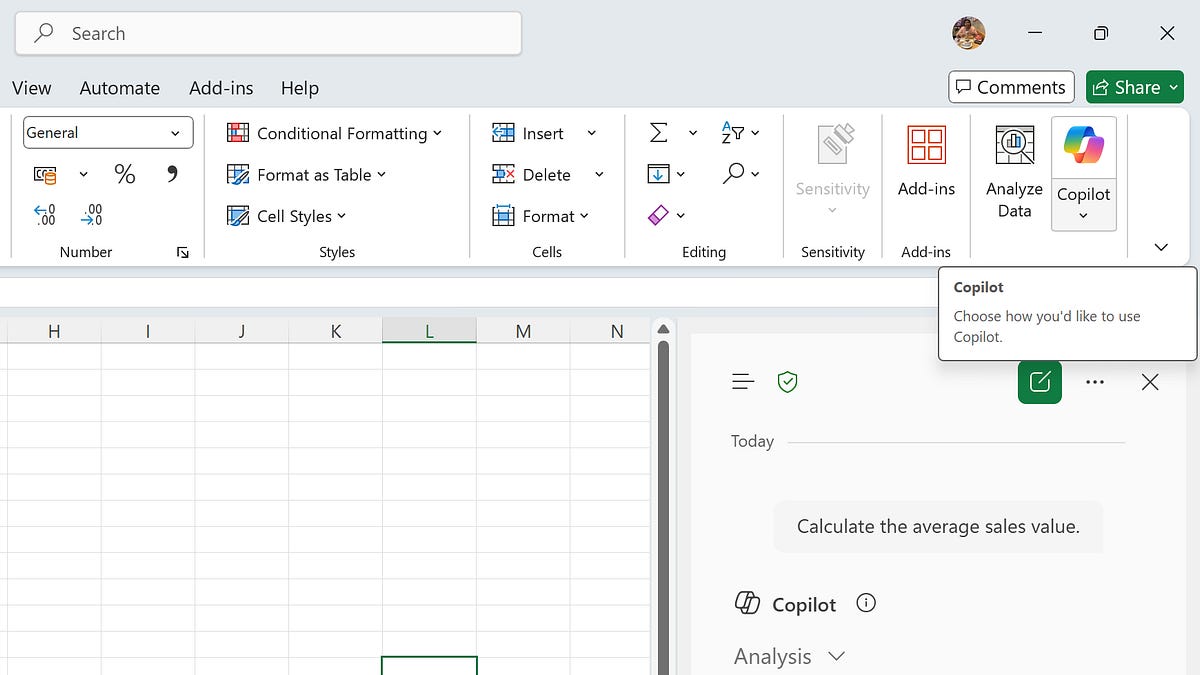
Task: Click the green shield protection icon
Action: click(x=788, y=381)
